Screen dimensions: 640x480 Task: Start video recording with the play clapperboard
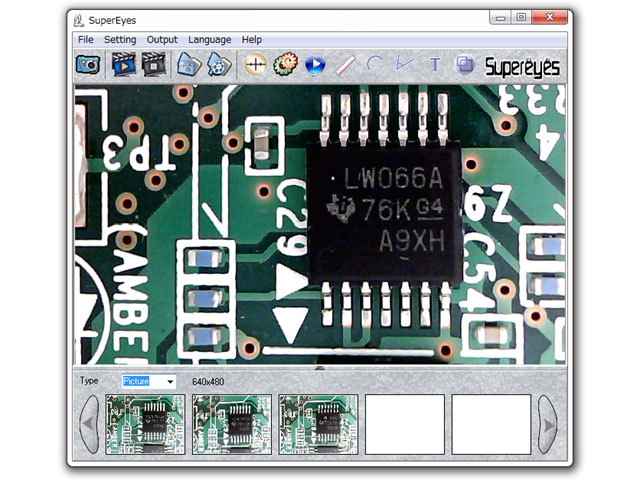tap(124, 64)
